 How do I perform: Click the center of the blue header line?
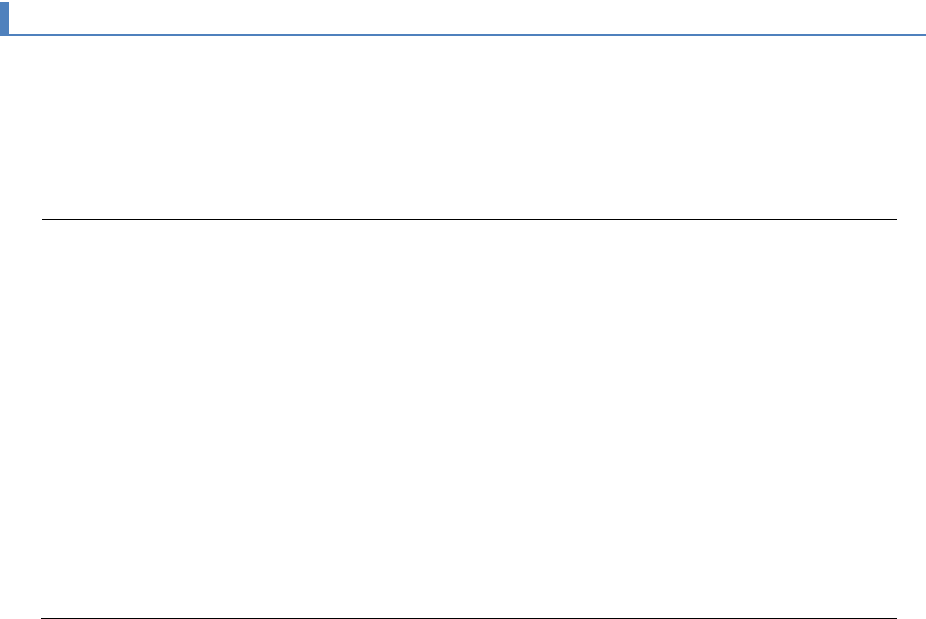(467, 36)
